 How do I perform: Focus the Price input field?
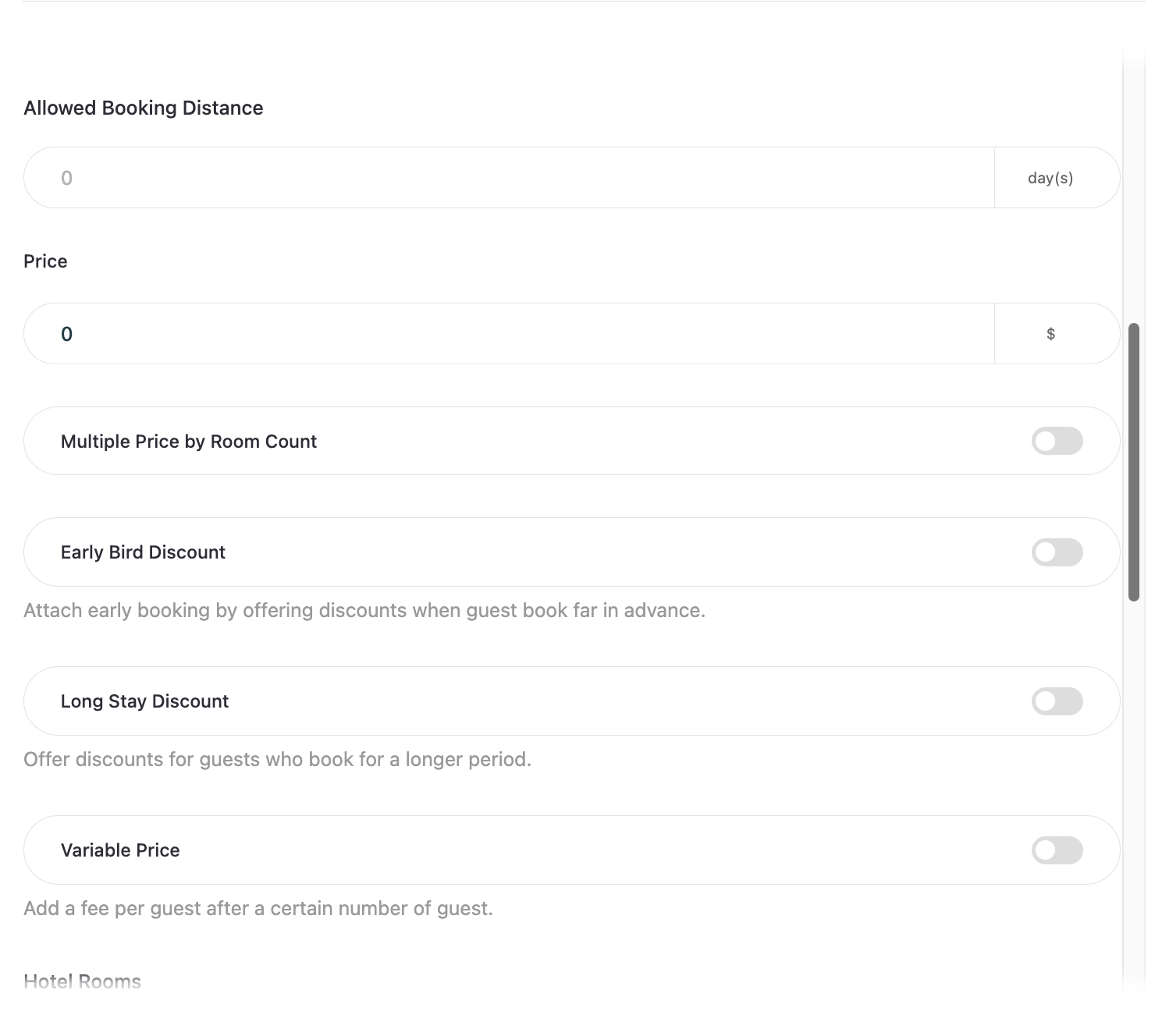point(507,334)
